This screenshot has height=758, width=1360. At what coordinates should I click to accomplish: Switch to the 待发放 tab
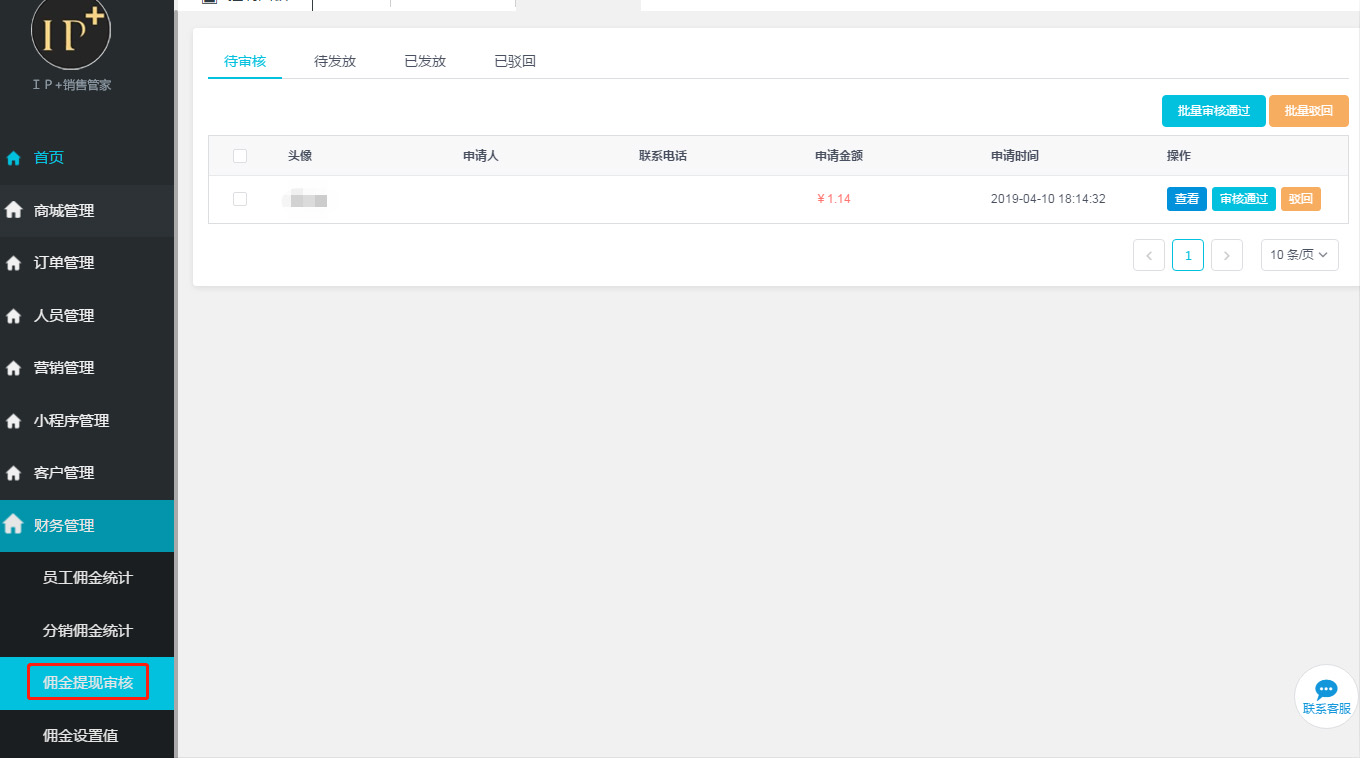(335, 61)
